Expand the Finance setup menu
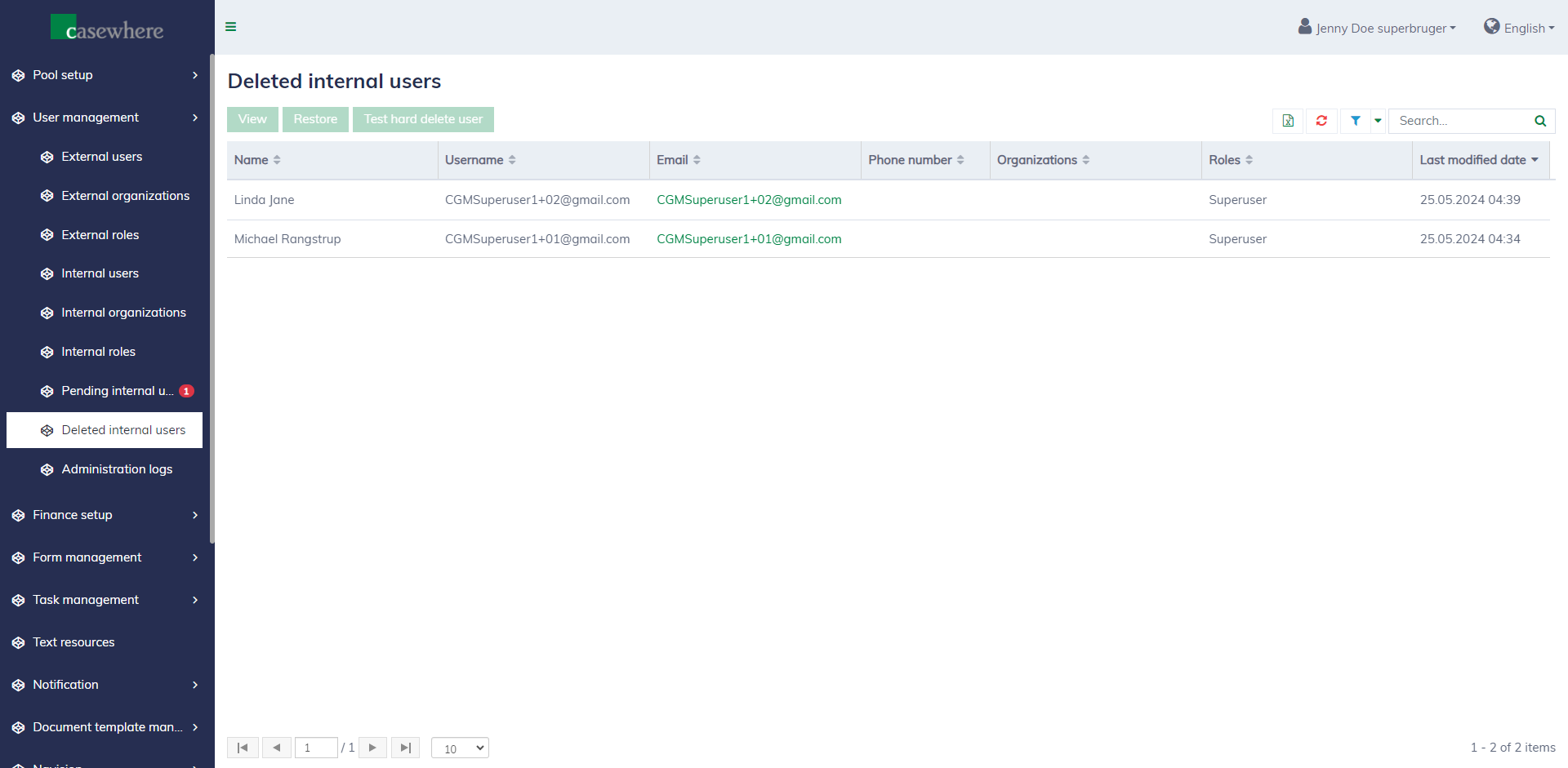This screenshot has height=768, width=1568. tap(105, 515)
